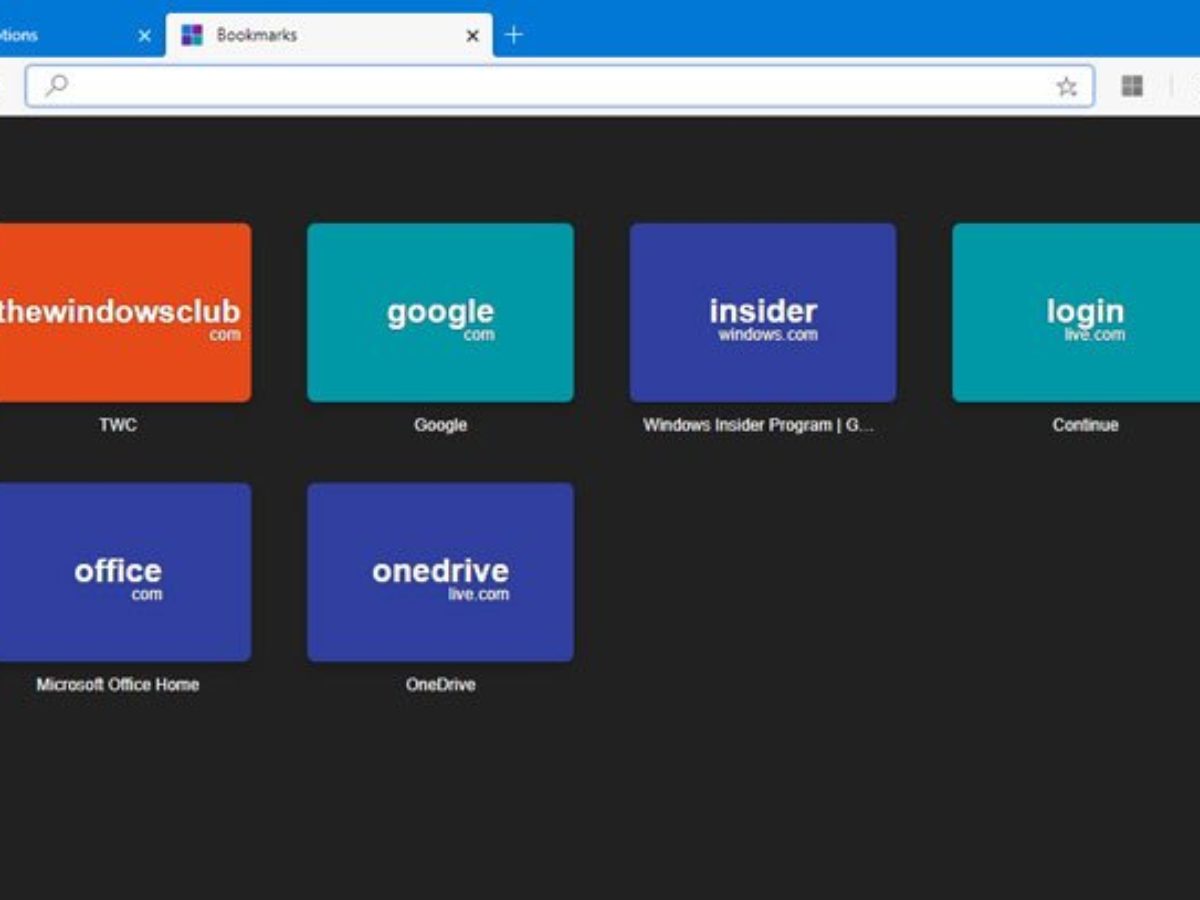Screen dimensions: 1200x900
Task: Close the partially visible Options tab
Action: [144, 36]
